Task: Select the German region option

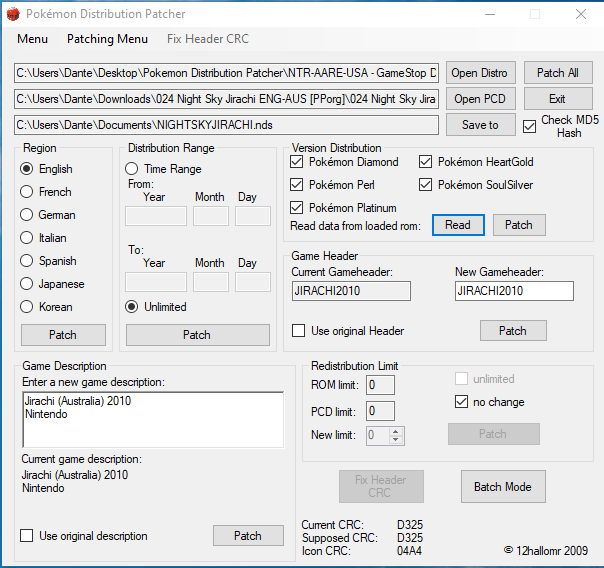Action: [27, 215]
